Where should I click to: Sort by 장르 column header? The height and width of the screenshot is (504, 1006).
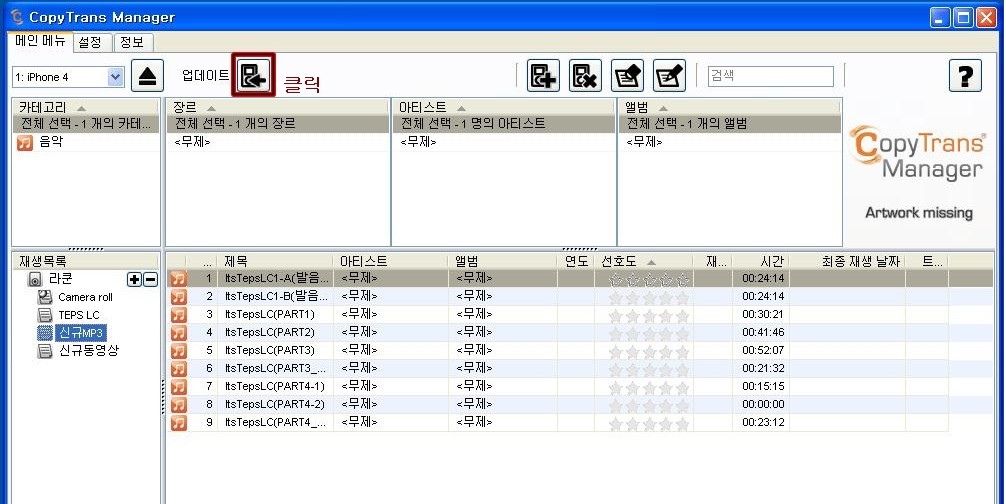point(277,107)
